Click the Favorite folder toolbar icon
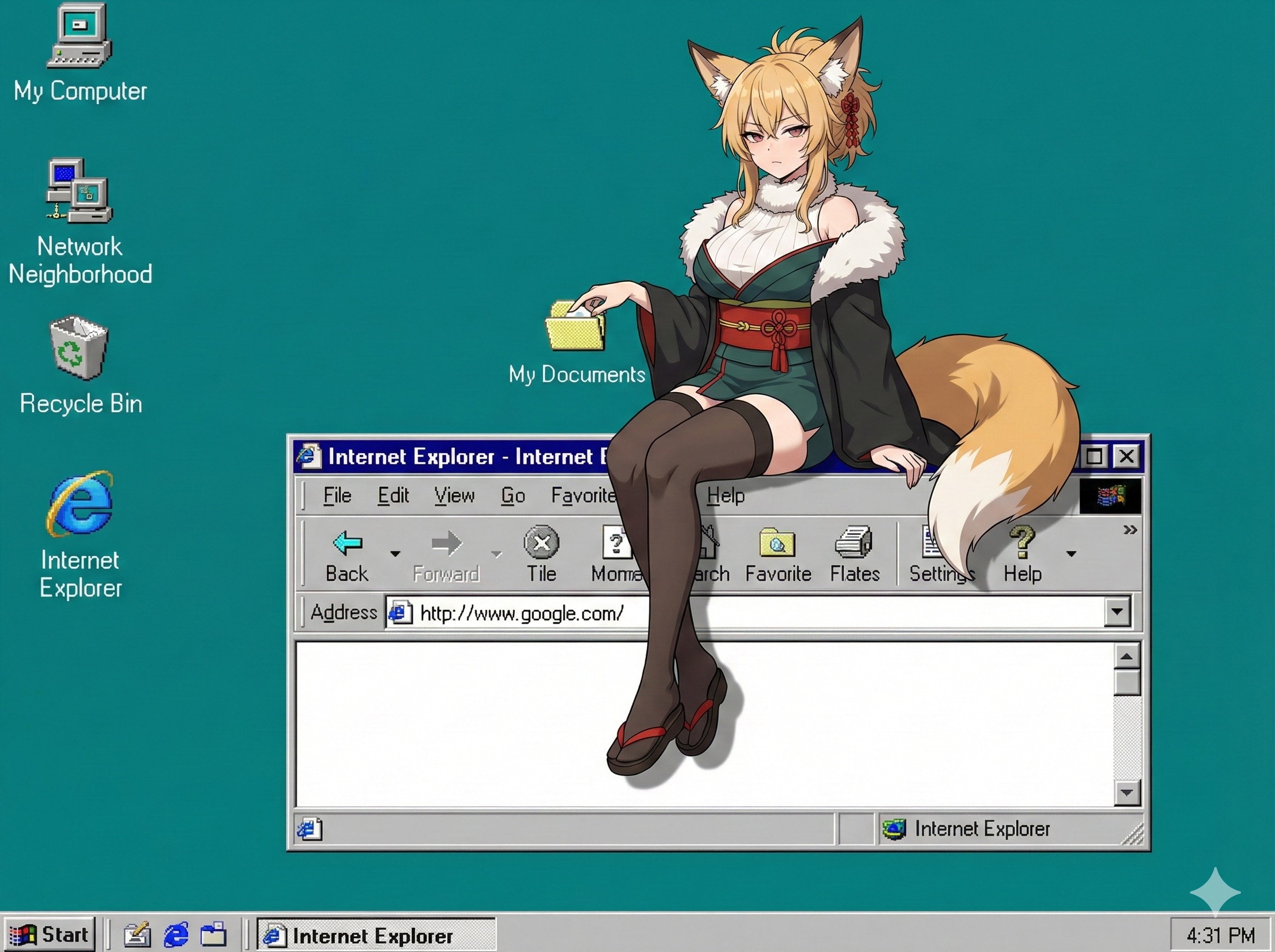1275x952 pixels. [x=777, y=543]
